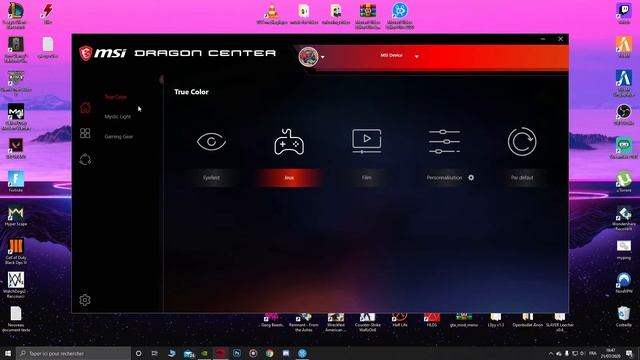Expand the arrow beside the profile avatar
Screen dimensions: 640x360
pos(322,57)
